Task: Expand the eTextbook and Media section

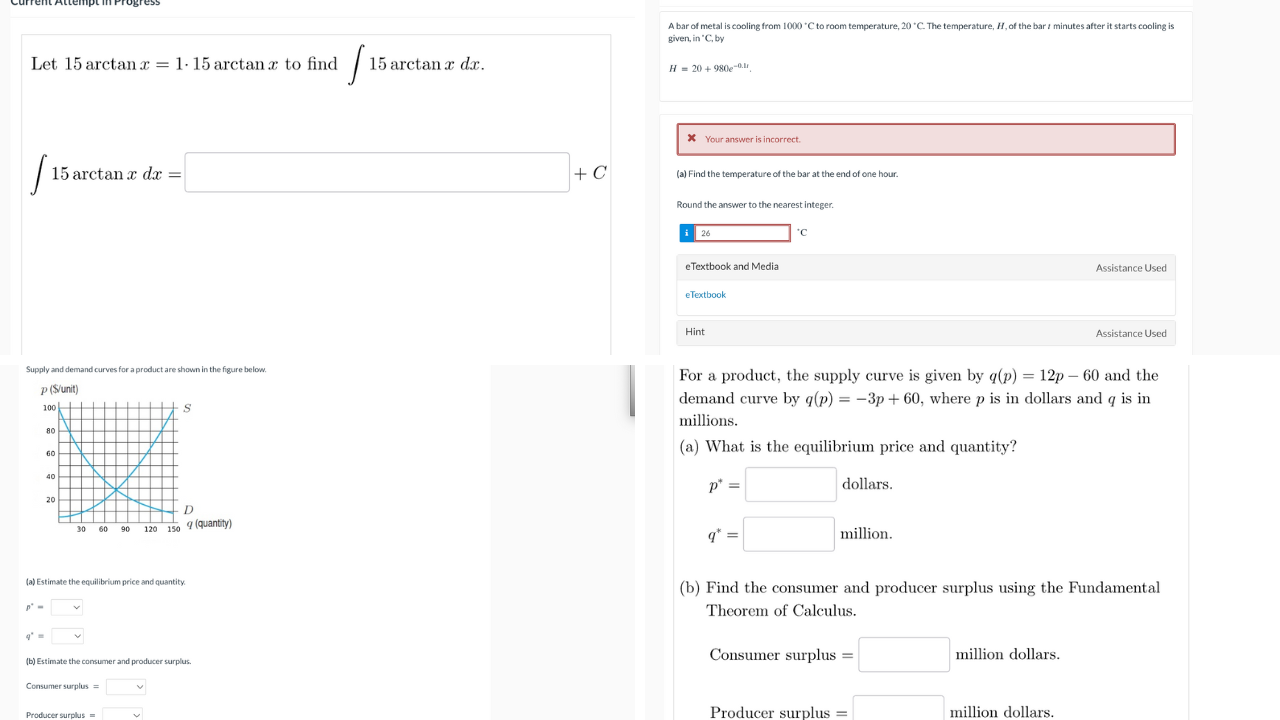Action: point(731,266)
